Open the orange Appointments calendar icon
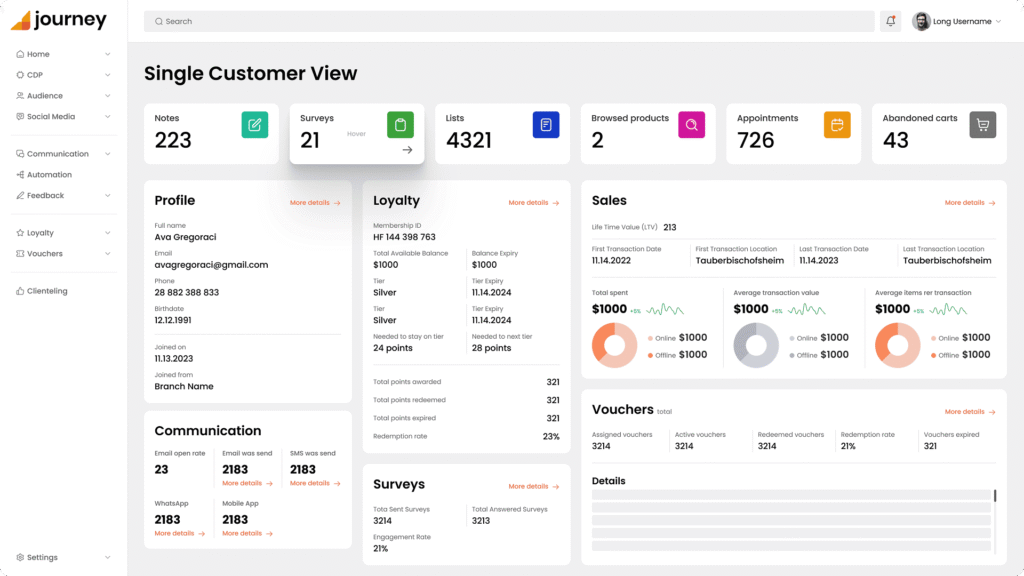 (x=837, y=125)
